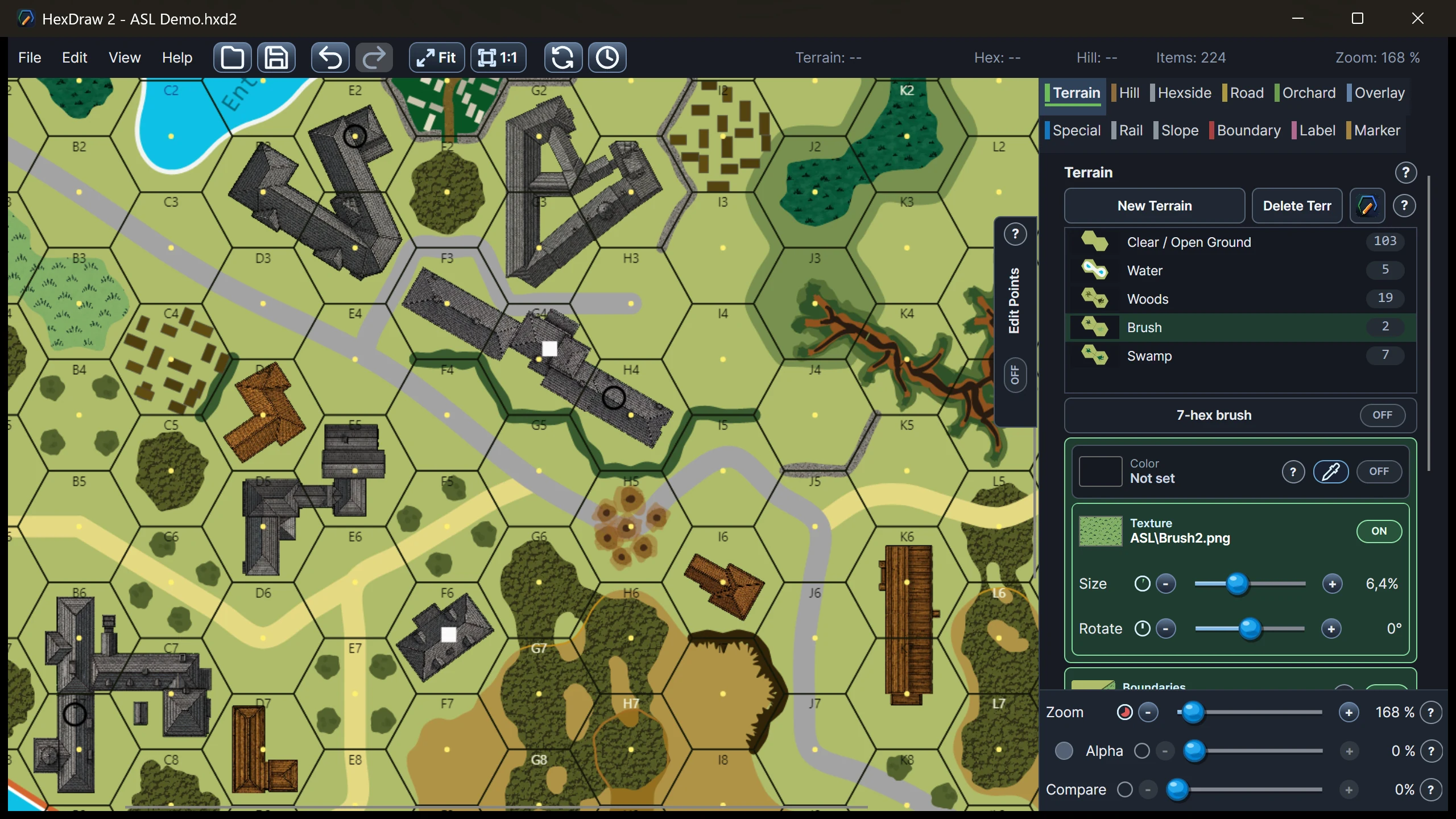1456x819 pixels.
Task: Select the Water terrain row
Action: point(1240,271)
